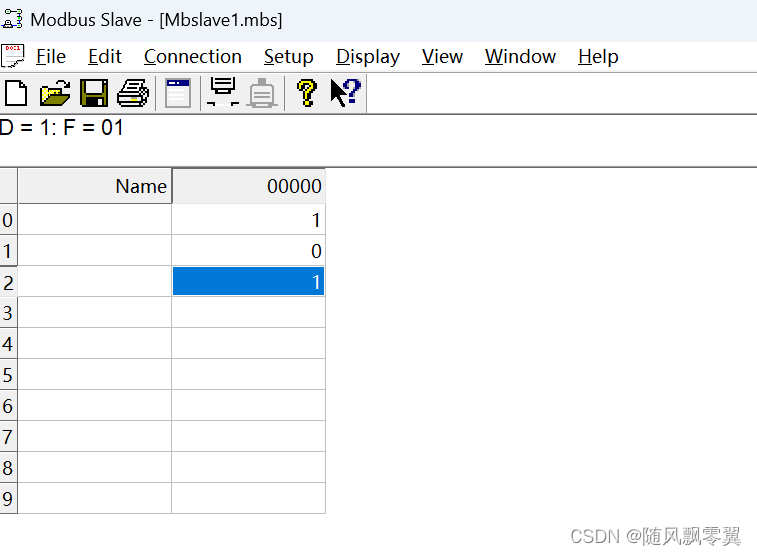Select empty value cell in row 5

click(249, 374)
